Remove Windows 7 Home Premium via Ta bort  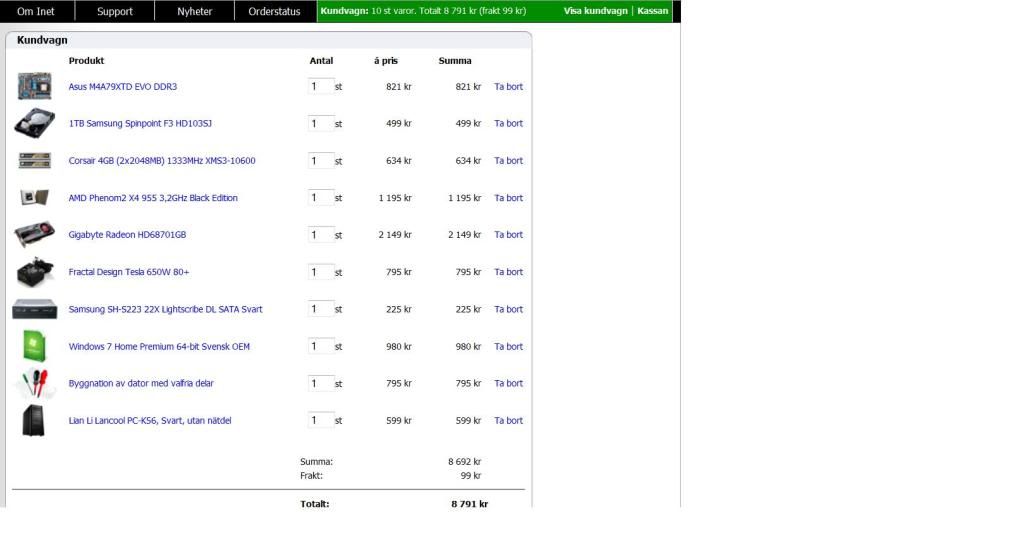508,347
